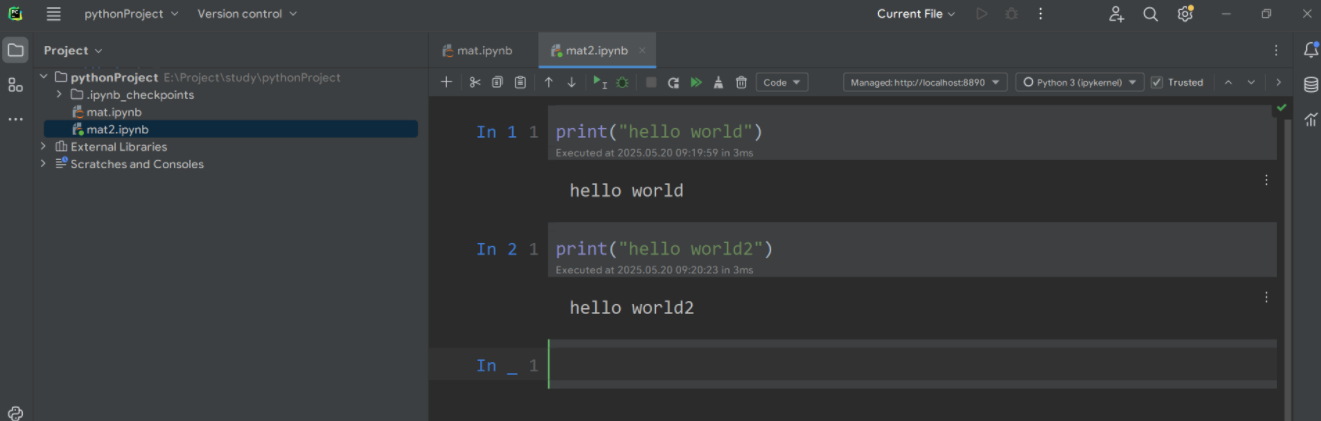Image resolution: width=1321 pixels, height=421 pixels.
Task: Open the Current File run configuration dropdown
Action: pos(916,14)
